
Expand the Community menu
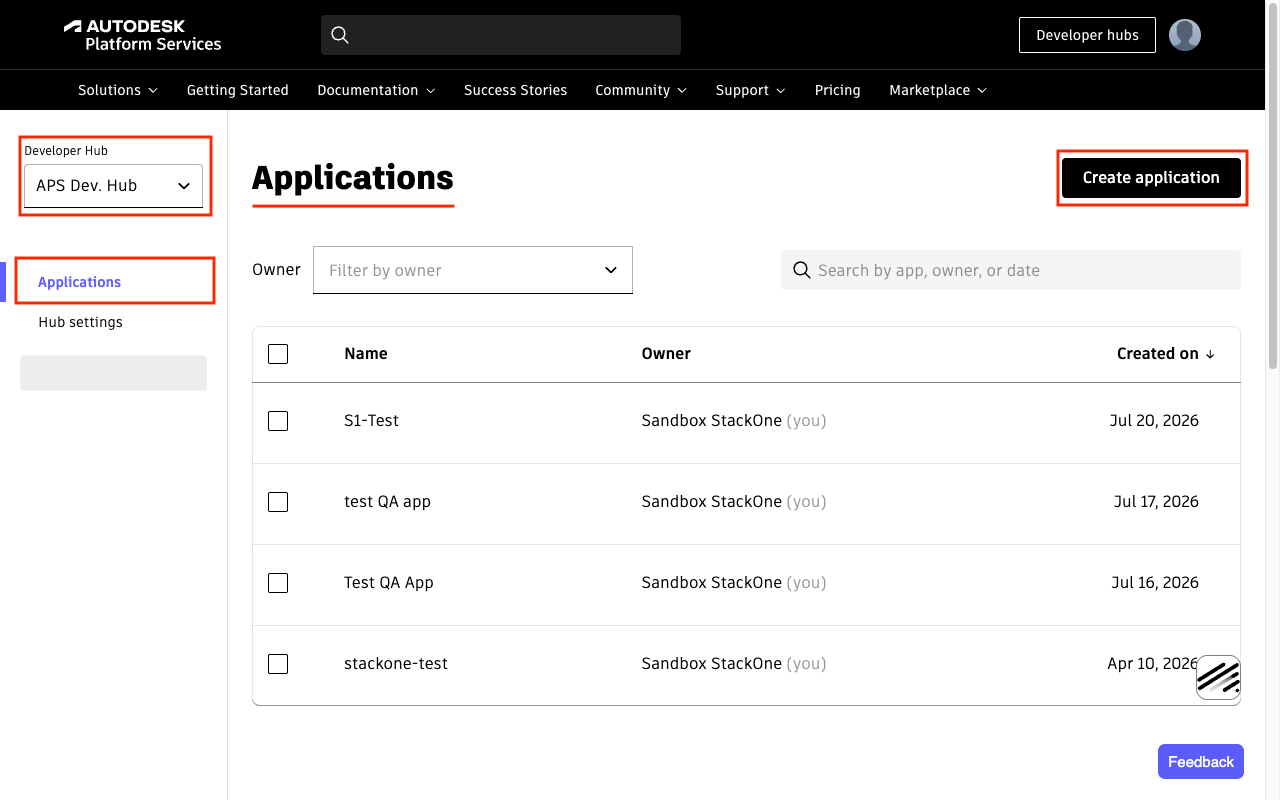641,90
